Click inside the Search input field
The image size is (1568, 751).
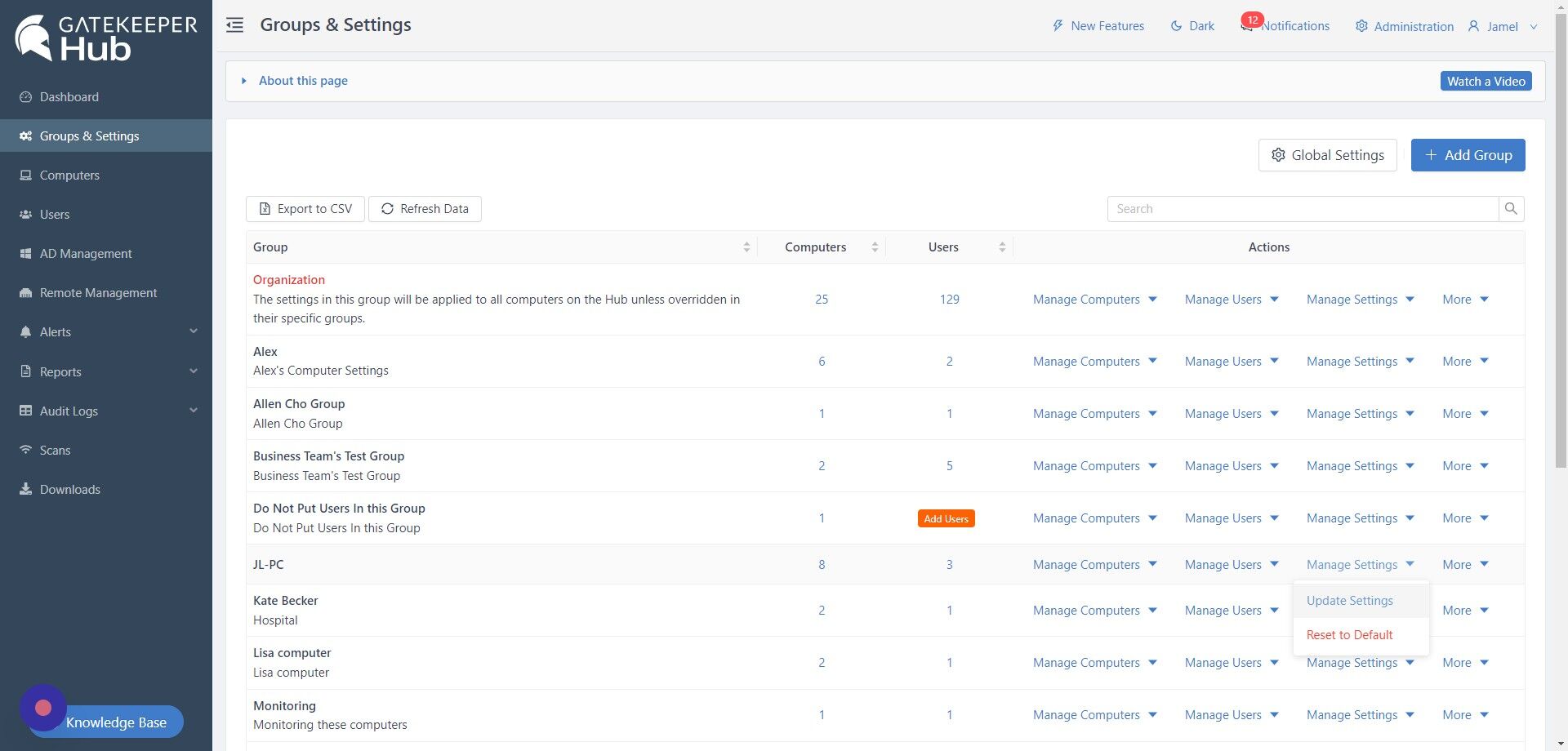click(x=1303, y=209)
